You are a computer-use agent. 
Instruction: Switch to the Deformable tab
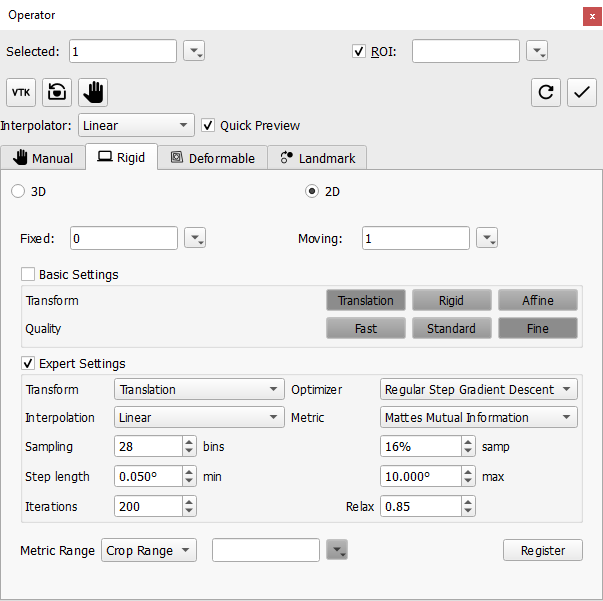pos(212,158)
